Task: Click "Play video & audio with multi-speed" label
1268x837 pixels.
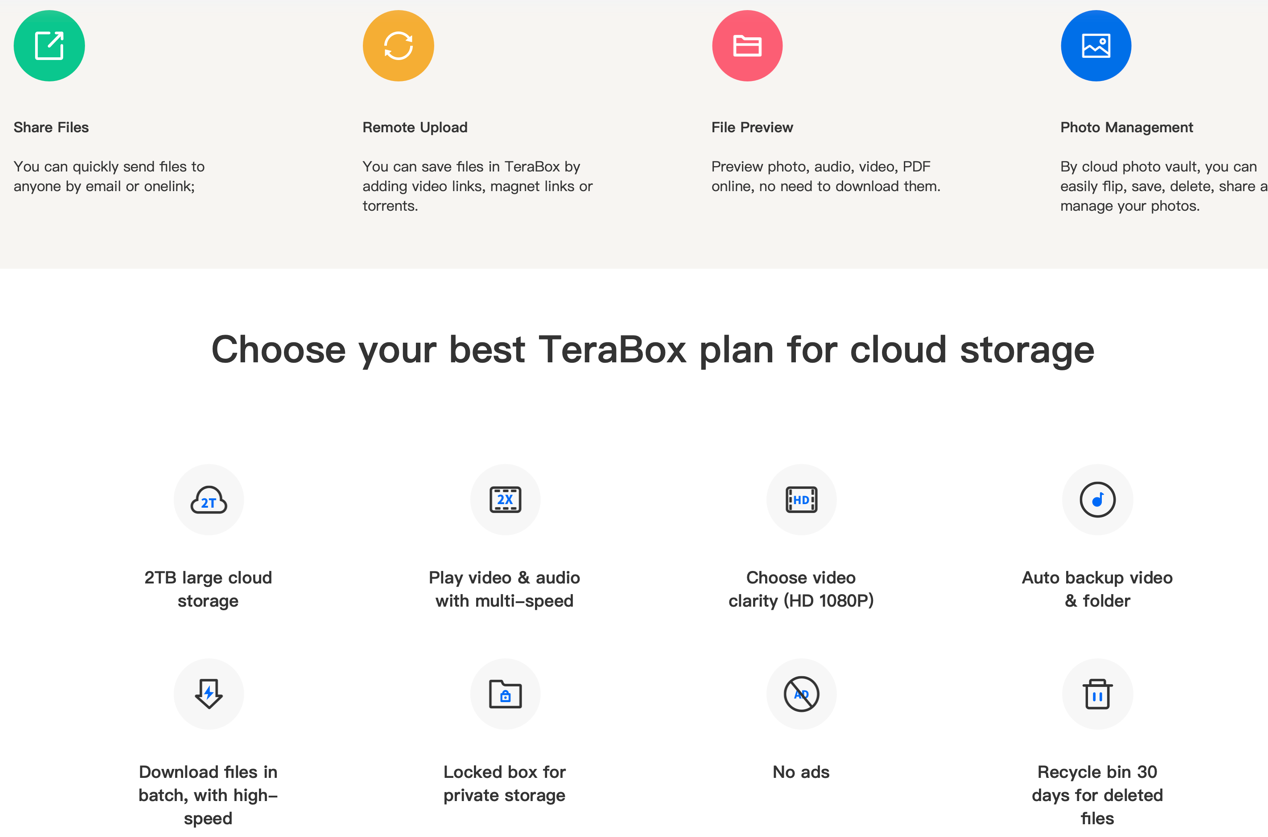Action: point(504,589)
